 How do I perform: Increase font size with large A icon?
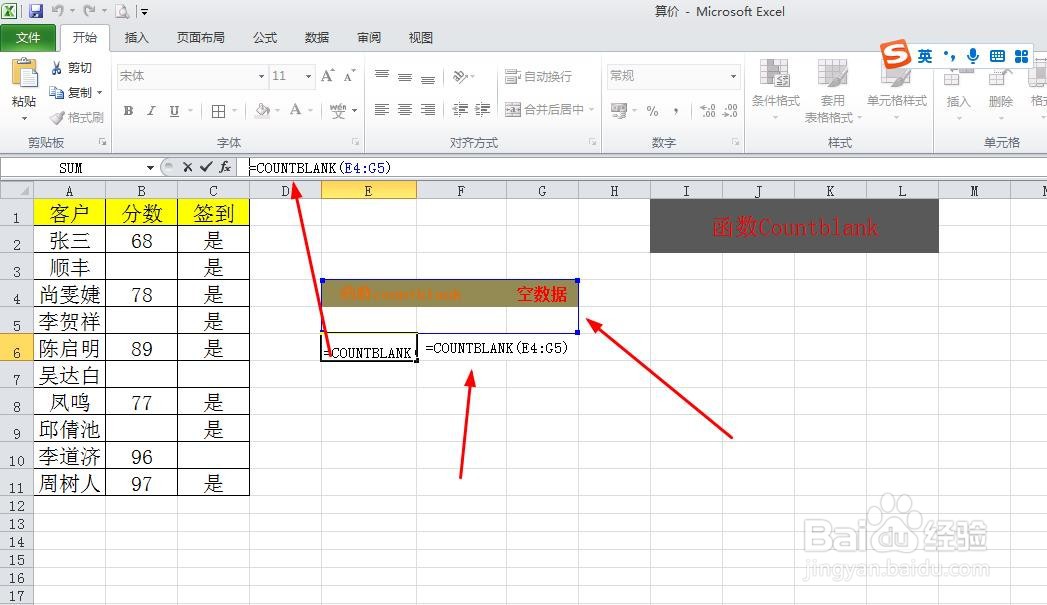click(x=327, y=75)
